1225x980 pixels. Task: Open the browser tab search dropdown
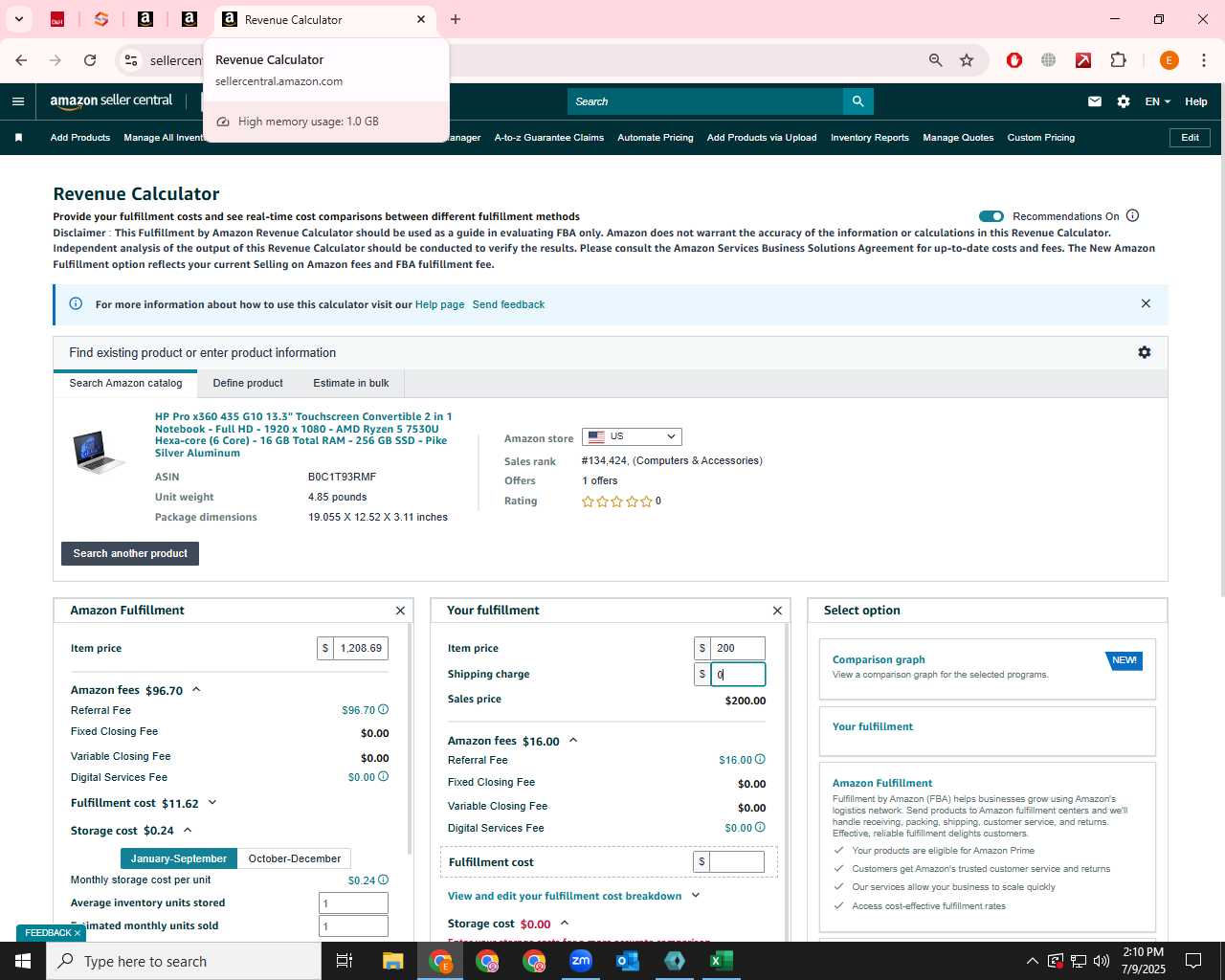coord(18,19)
